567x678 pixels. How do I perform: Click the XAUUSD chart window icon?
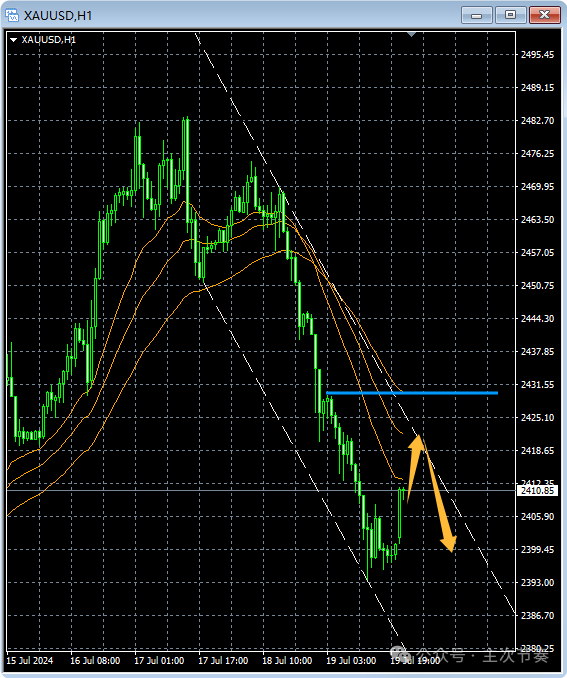[x=12, y=16]
